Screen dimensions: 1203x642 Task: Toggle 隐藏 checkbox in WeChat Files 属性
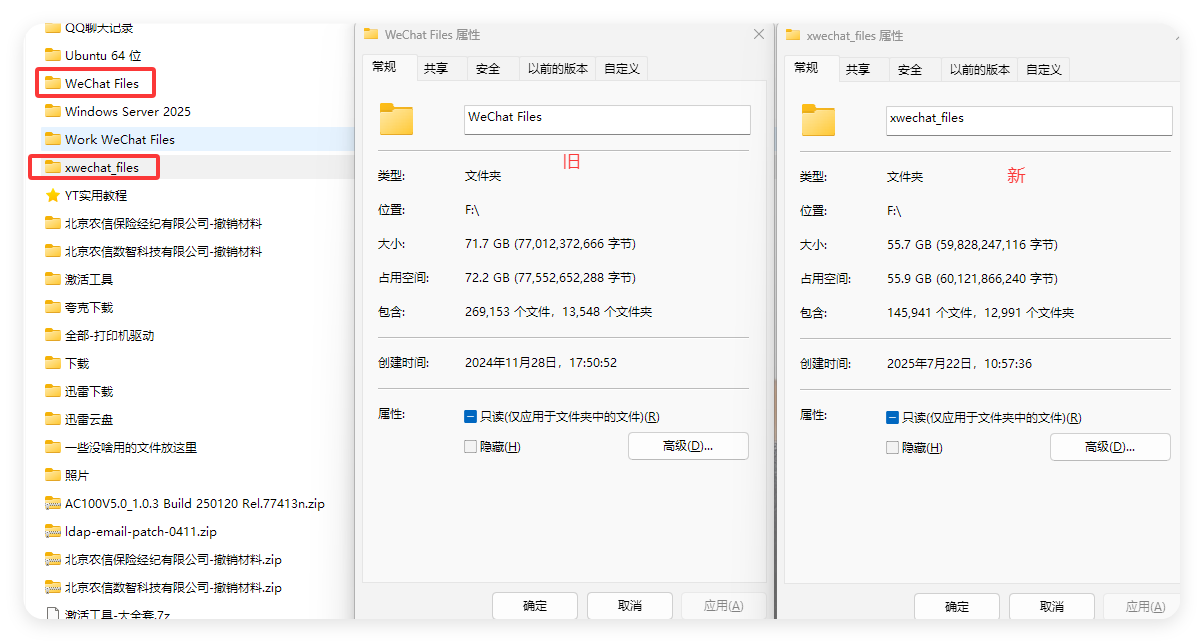471,447
